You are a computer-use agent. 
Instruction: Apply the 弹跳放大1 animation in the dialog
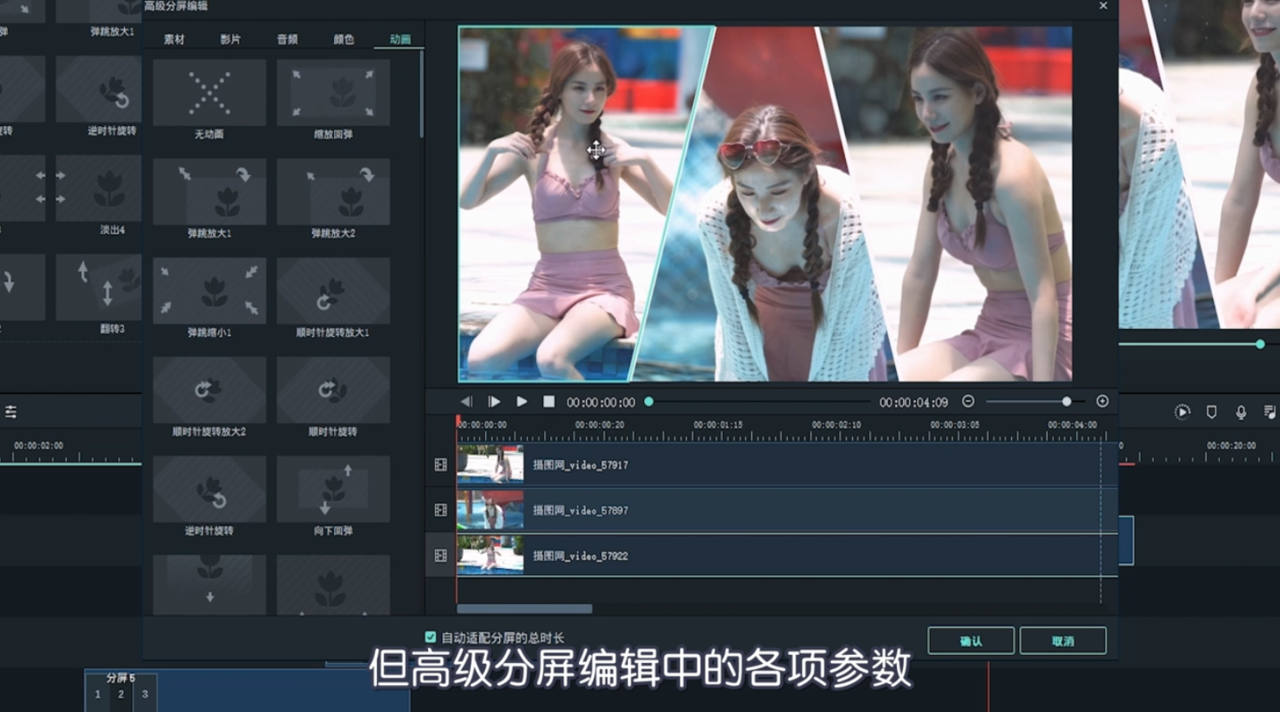click(x=209, y=191)
